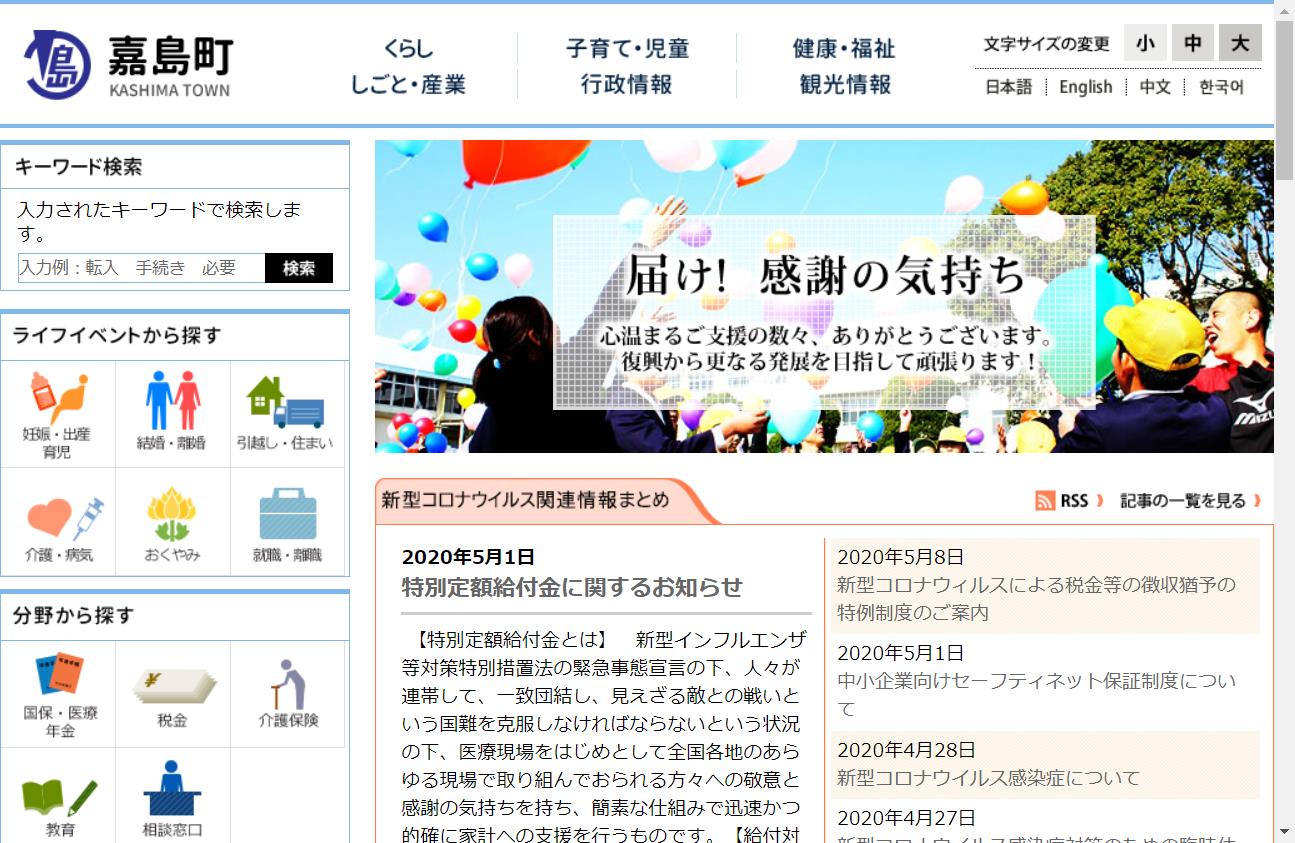This screenshot has width=1295, height=843.
Task: Click inside the keyword search input field
Action: click(141, 268)
